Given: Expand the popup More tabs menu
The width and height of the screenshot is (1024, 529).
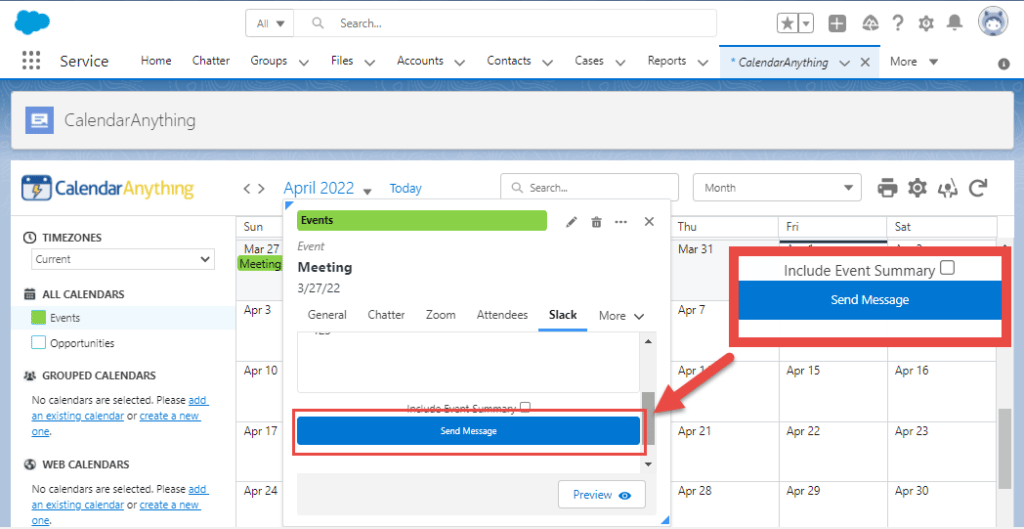Looking at the screenshot, I should click(622, 315).
